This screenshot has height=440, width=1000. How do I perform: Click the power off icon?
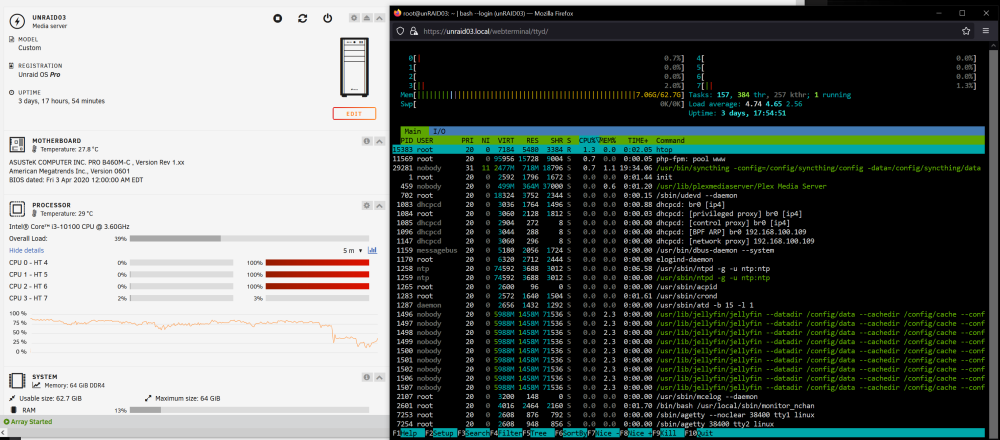click(x=327, y=18)
